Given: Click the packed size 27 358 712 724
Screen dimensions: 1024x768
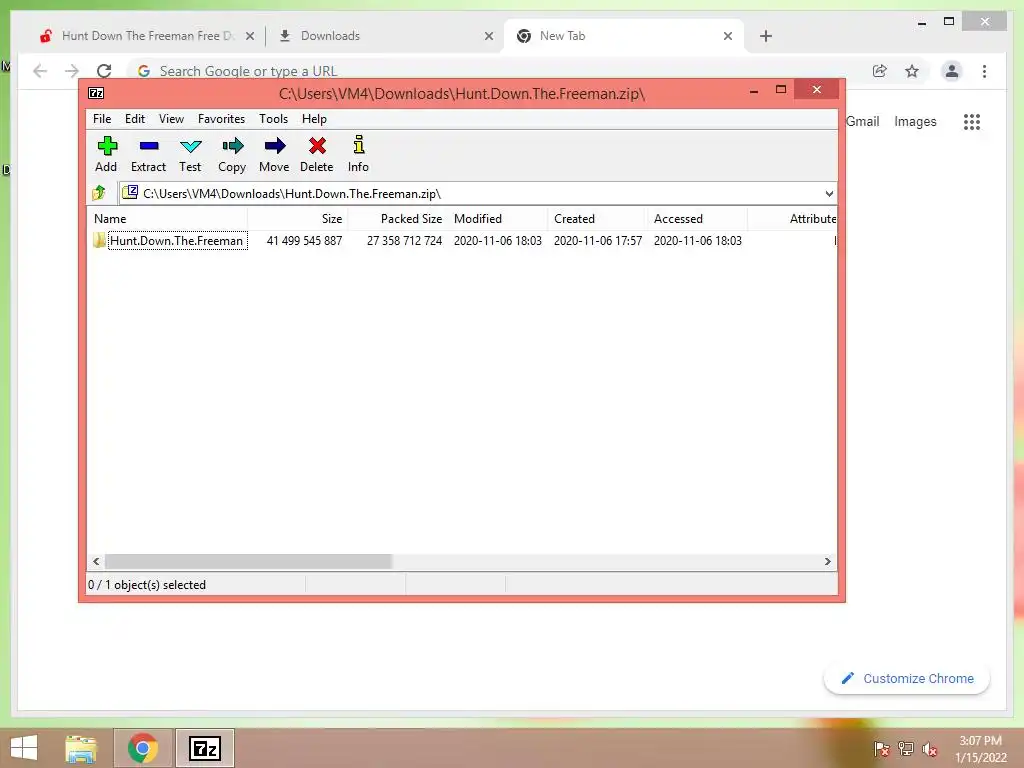Looking at the screenshot, I should point(404,240).
